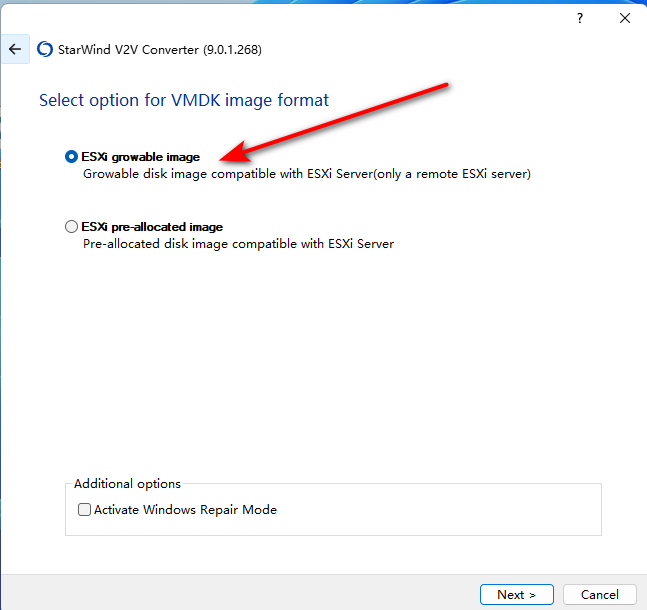647x610 pixels.
Task: Close the V2V Converter dialog
Action: [x=625, y=18]
